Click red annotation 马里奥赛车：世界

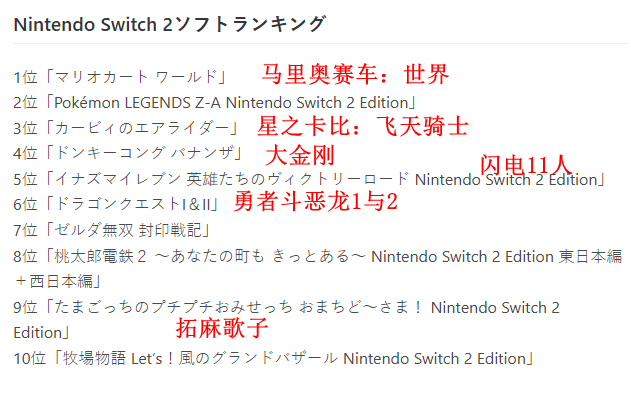tap(355, 74)
